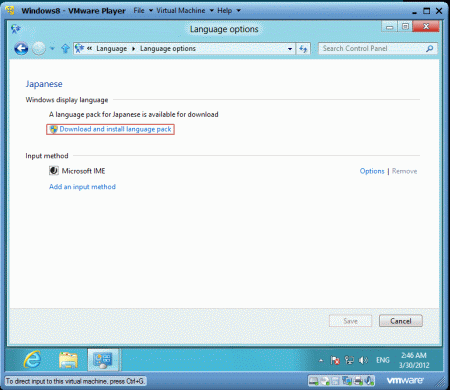This screenshot has width=450, height=390.
Task: Click Remove for Microsoft IME
Action: click(404, 171)
